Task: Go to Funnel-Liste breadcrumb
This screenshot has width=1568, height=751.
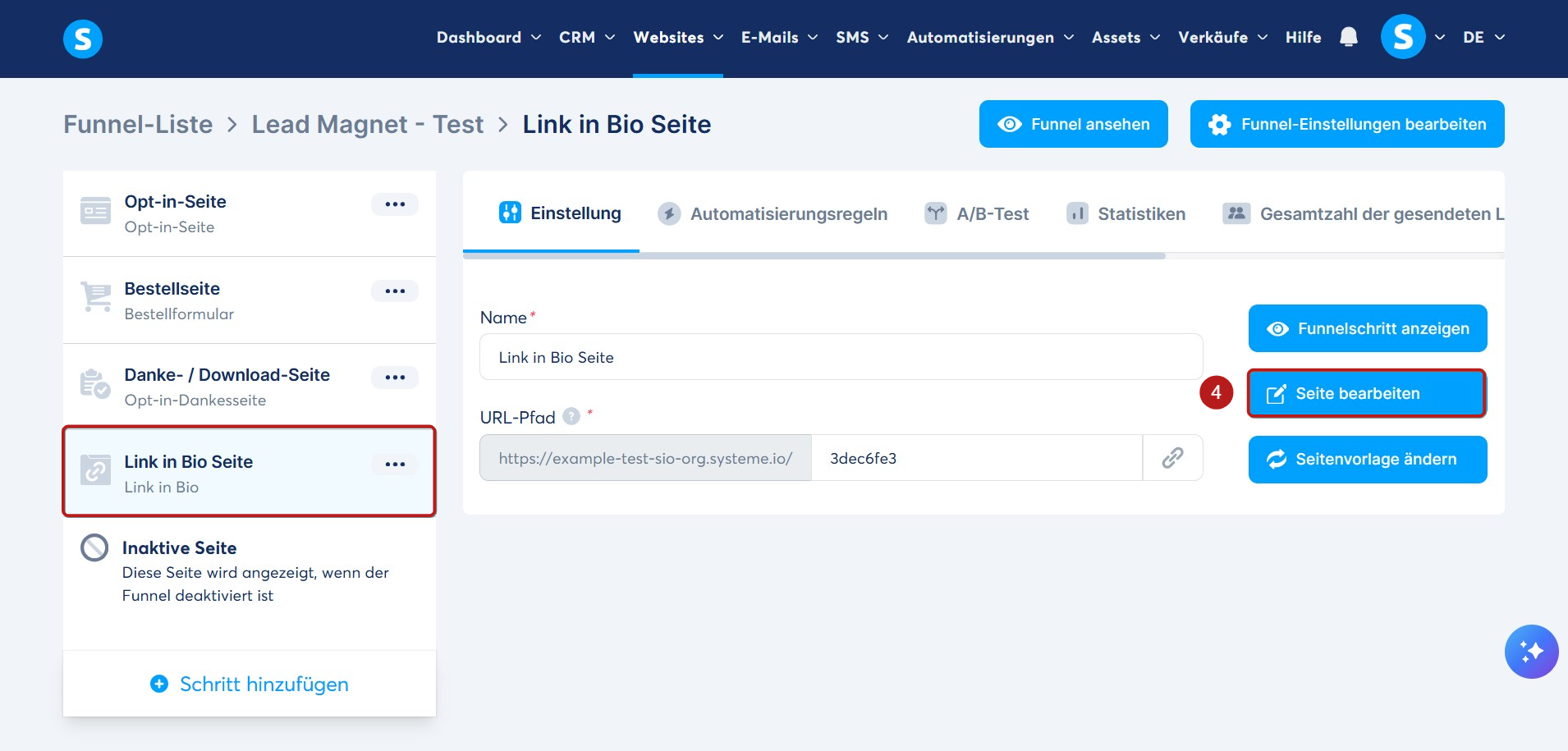Action: tap(138, 124)
